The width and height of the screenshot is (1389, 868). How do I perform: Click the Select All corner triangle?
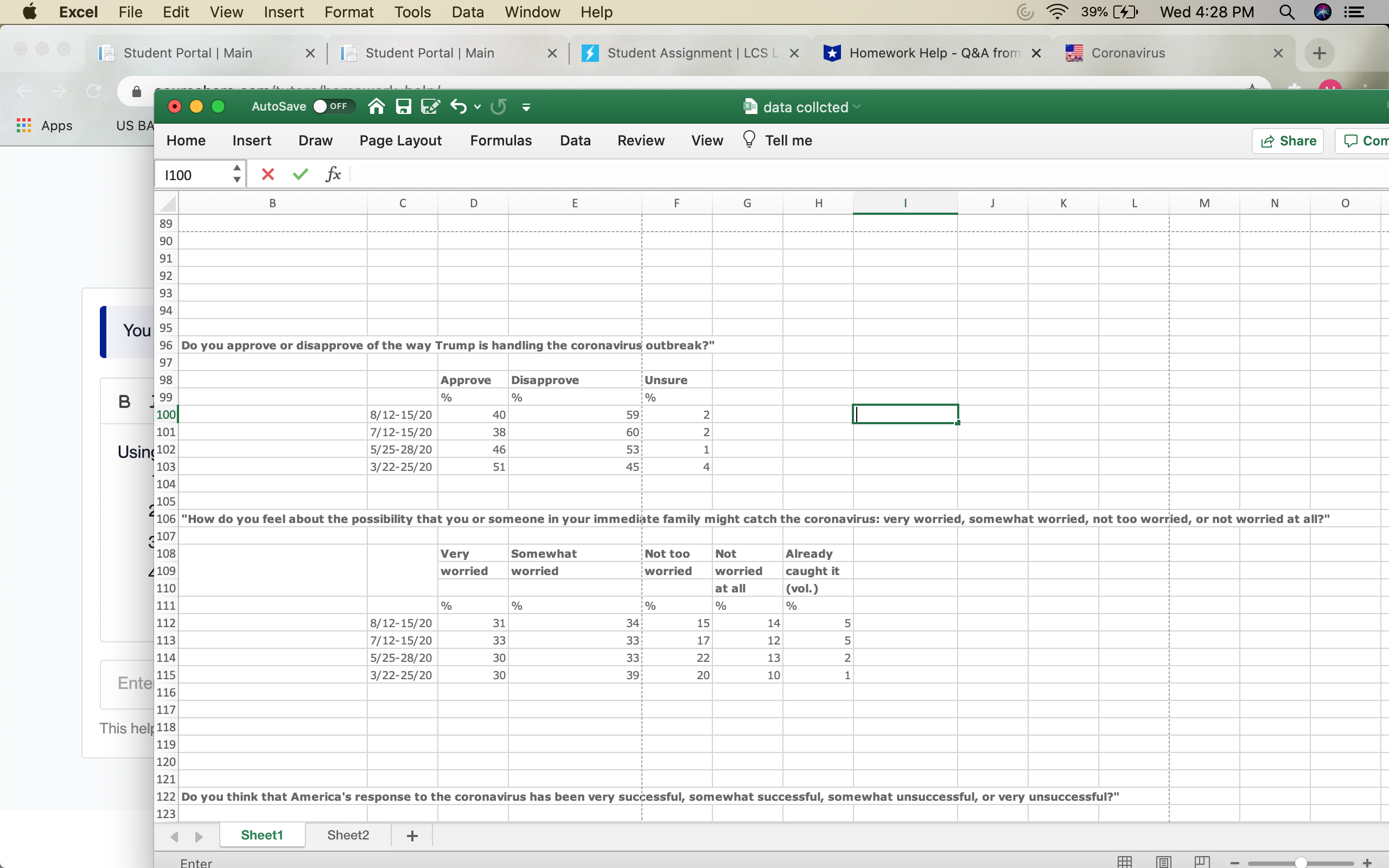point(167,203)
